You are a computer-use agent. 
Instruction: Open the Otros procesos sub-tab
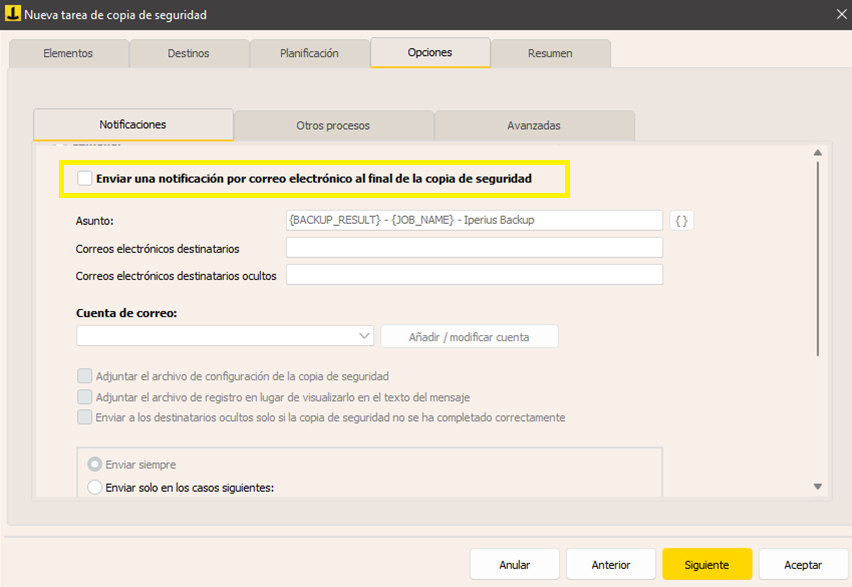333,126
